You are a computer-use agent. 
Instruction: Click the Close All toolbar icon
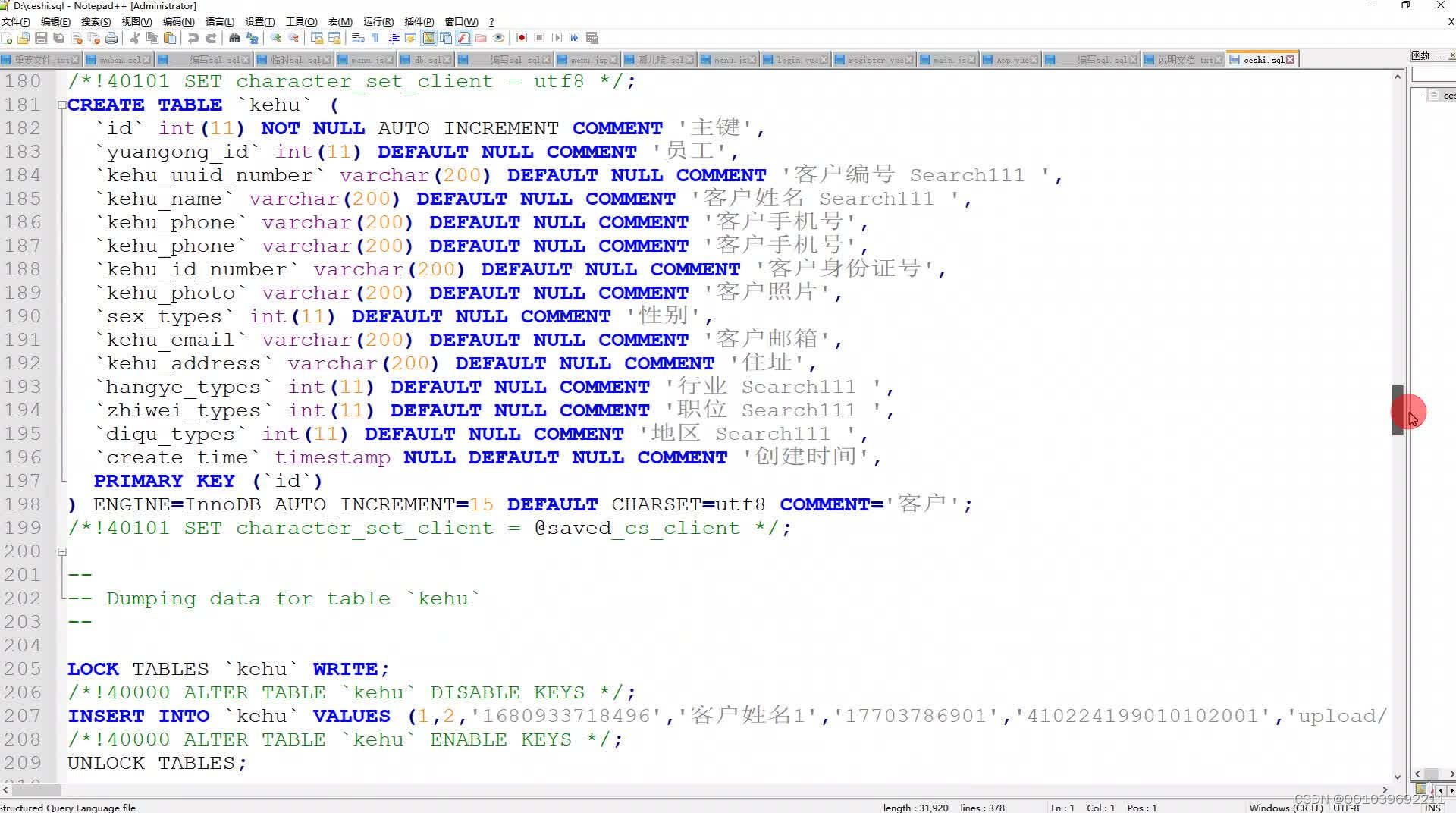[x=94, y=38]
